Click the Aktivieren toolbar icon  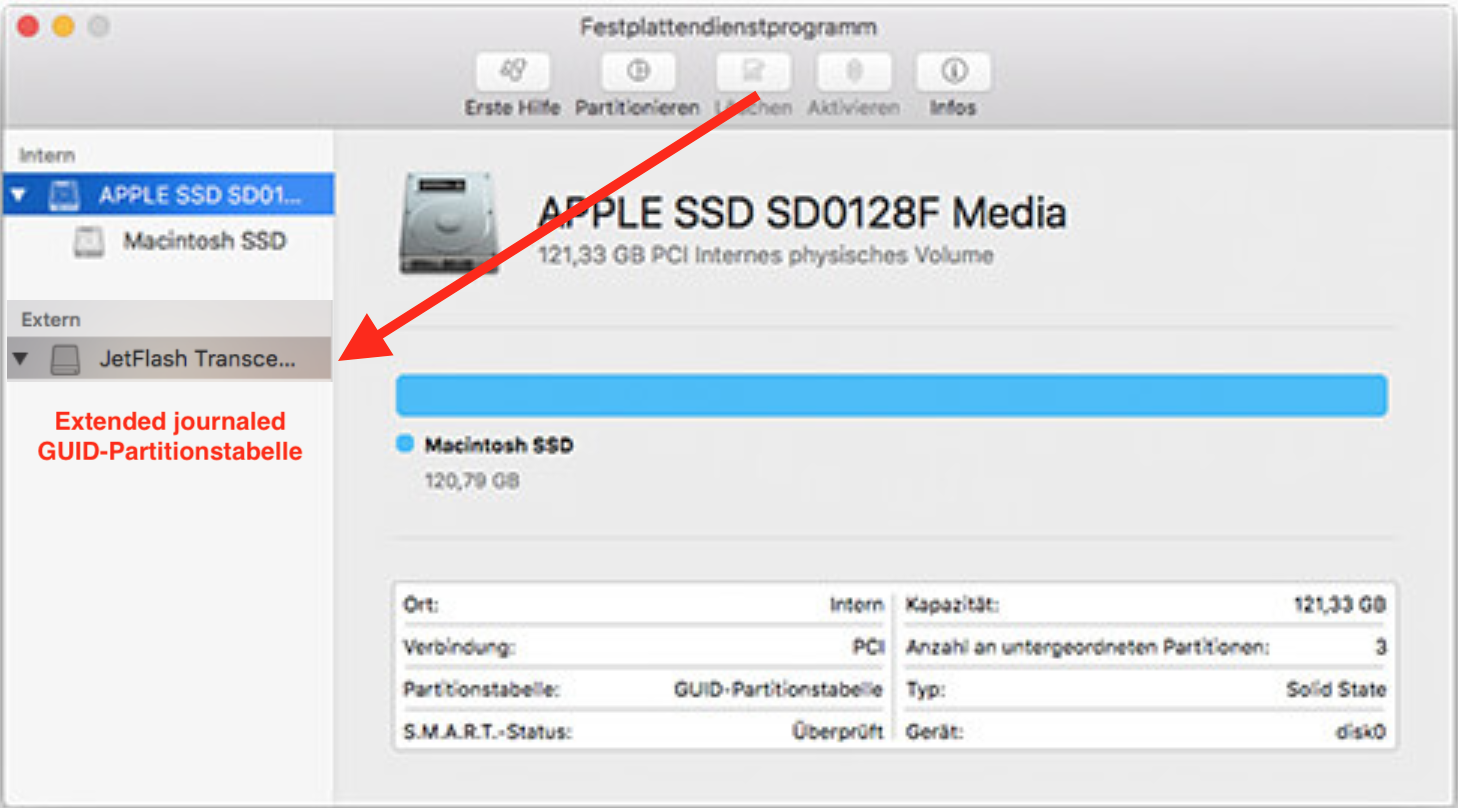[x=853, y=72]
